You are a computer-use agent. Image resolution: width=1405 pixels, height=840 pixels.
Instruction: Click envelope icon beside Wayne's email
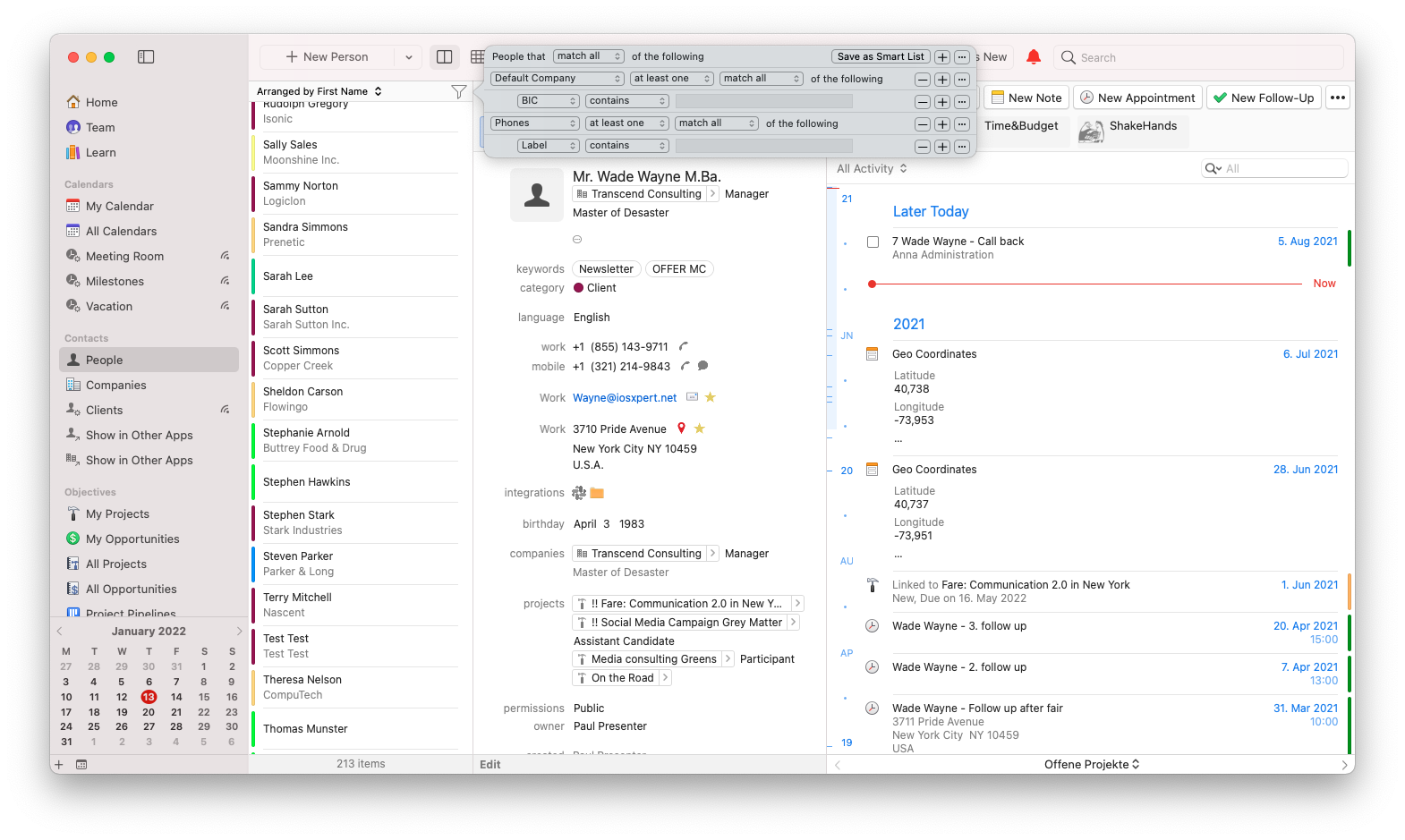(x=693, y=397)
